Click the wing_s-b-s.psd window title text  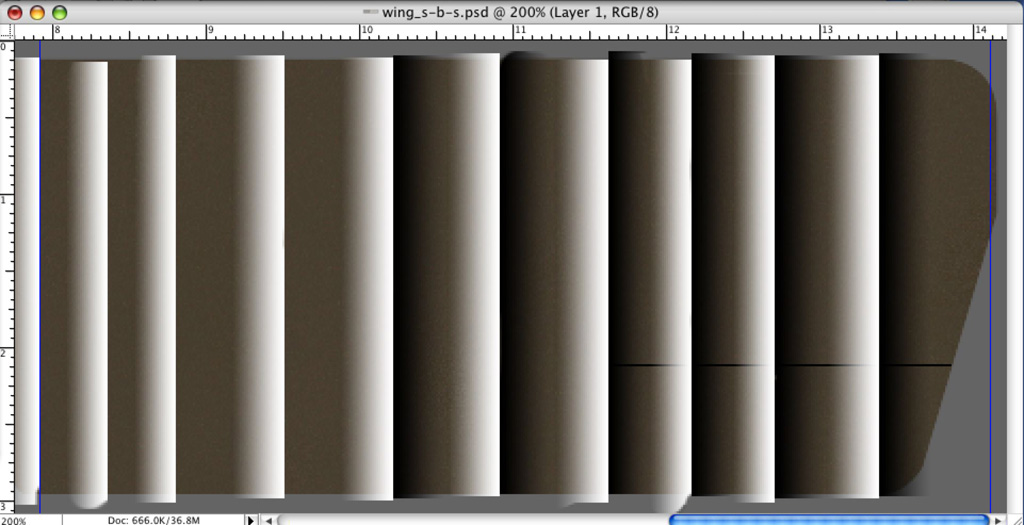point(520,12)
